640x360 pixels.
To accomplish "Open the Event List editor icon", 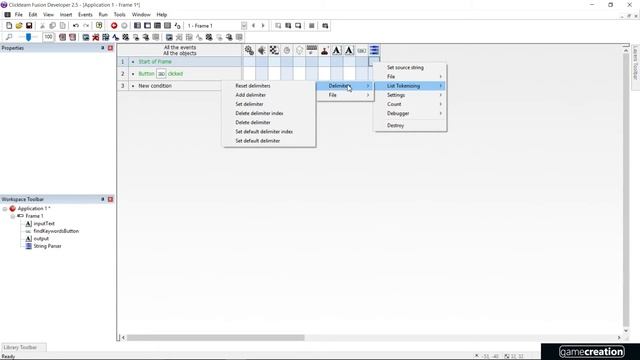I will [x=167, y=25].
